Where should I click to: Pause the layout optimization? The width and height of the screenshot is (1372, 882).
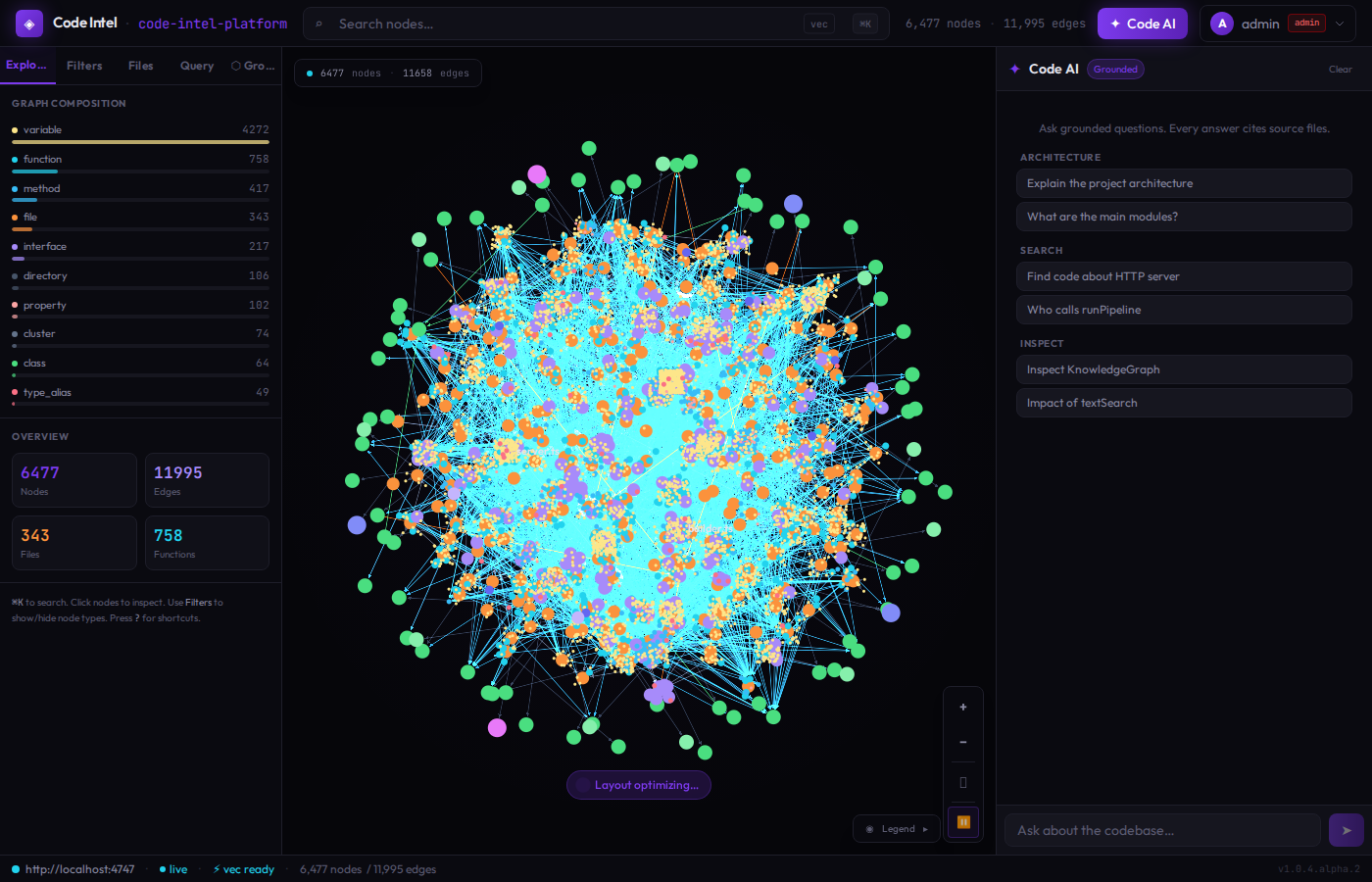coord(963,822)
